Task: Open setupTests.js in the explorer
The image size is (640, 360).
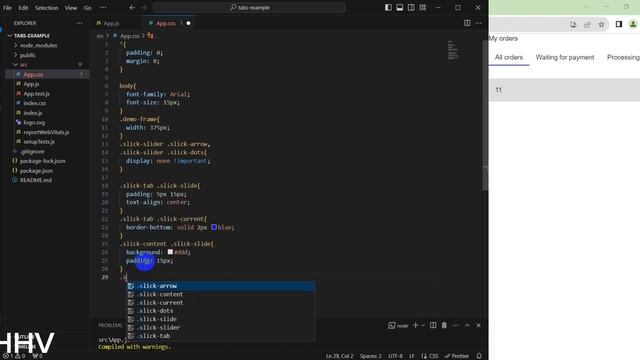Action: tap(39, 142)
